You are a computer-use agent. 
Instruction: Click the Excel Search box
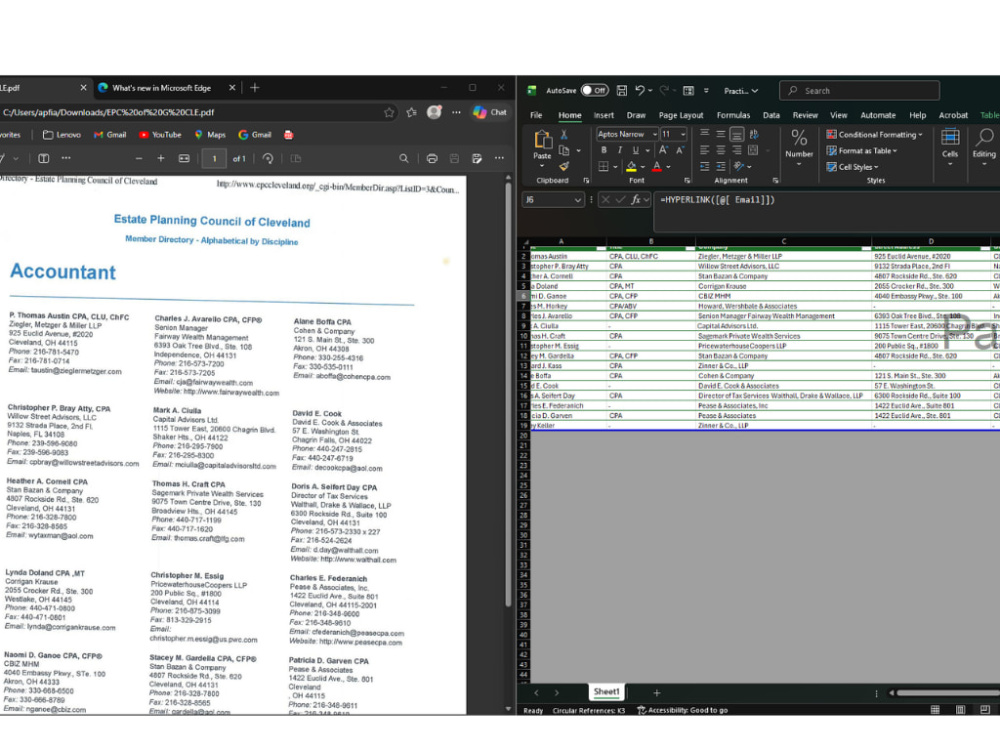pyautogui.click(x=859, y=91)
